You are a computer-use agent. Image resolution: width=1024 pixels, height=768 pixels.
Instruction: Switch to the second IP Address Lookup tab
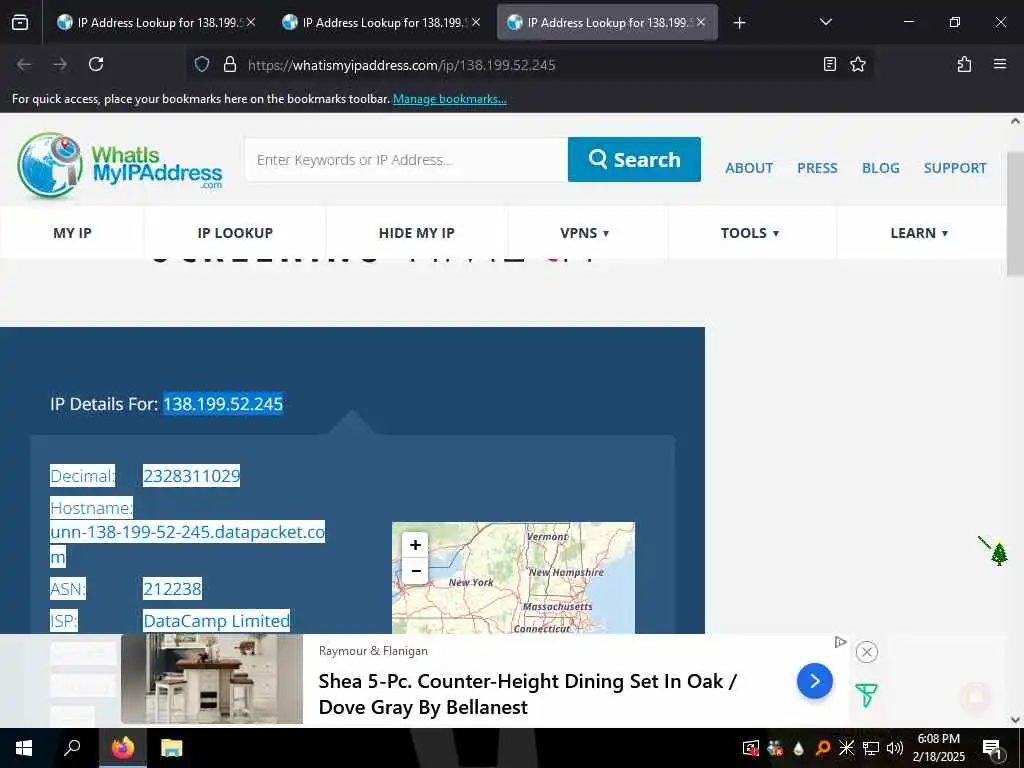380,23
